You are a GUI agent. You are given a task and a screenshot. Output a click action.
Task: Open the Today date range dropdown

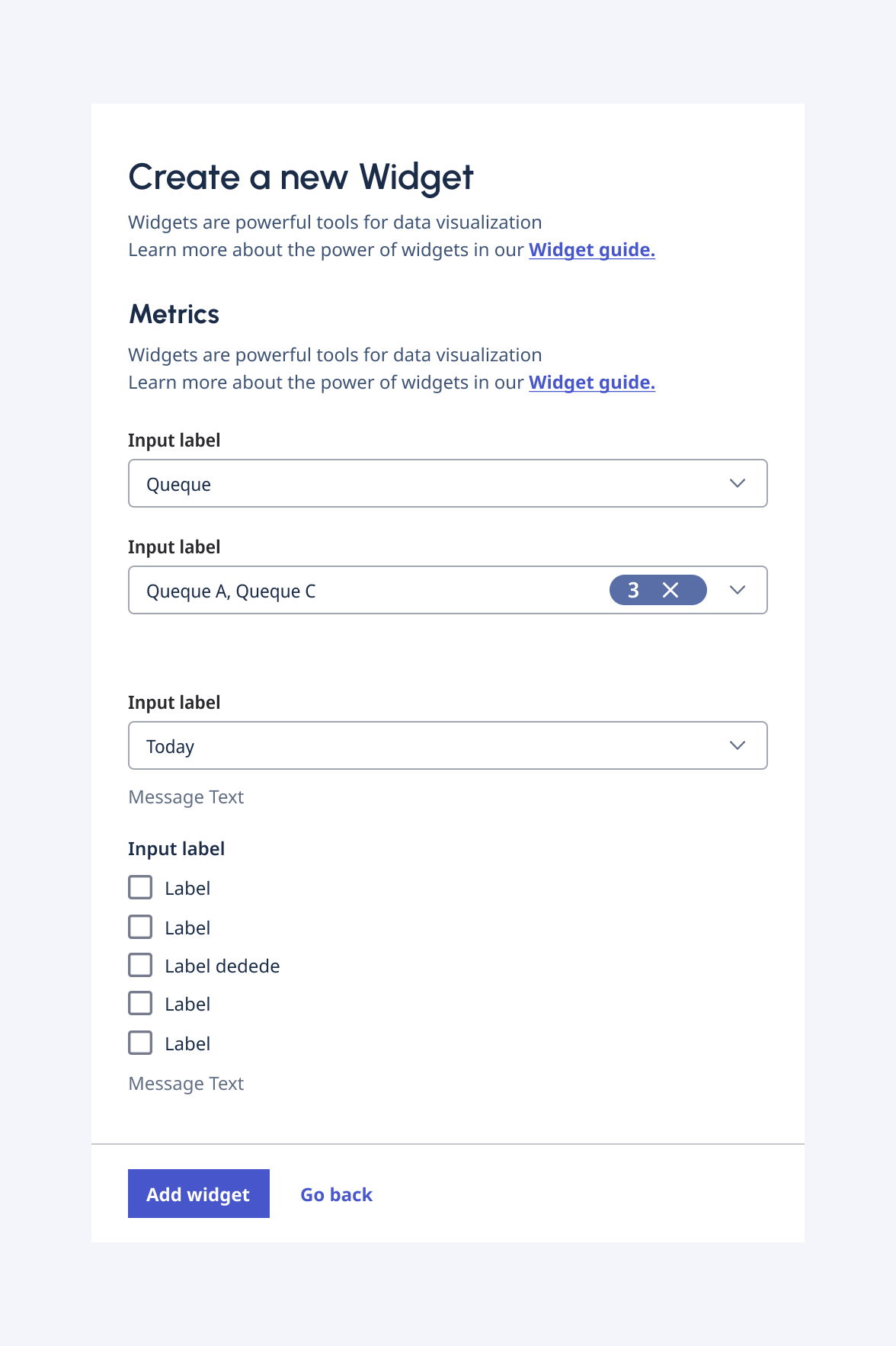coord(427,745)
